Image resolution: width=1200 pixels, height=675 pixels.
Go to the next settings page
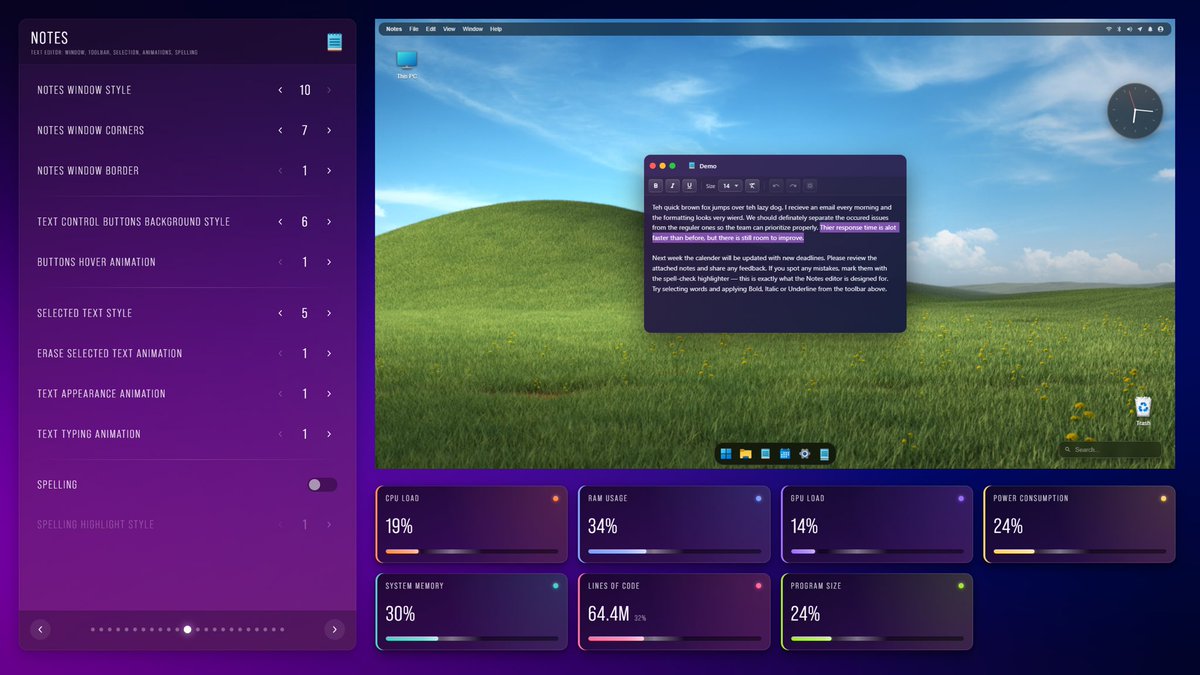(x=334, y=629)
